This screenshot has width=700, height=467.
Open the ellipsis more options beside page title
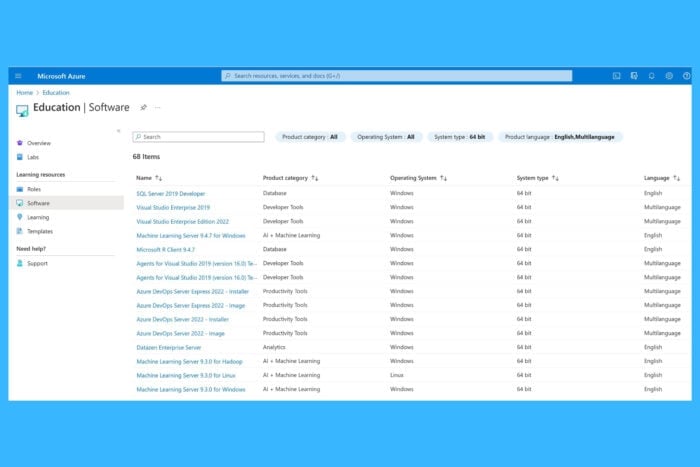click(157, 107)
